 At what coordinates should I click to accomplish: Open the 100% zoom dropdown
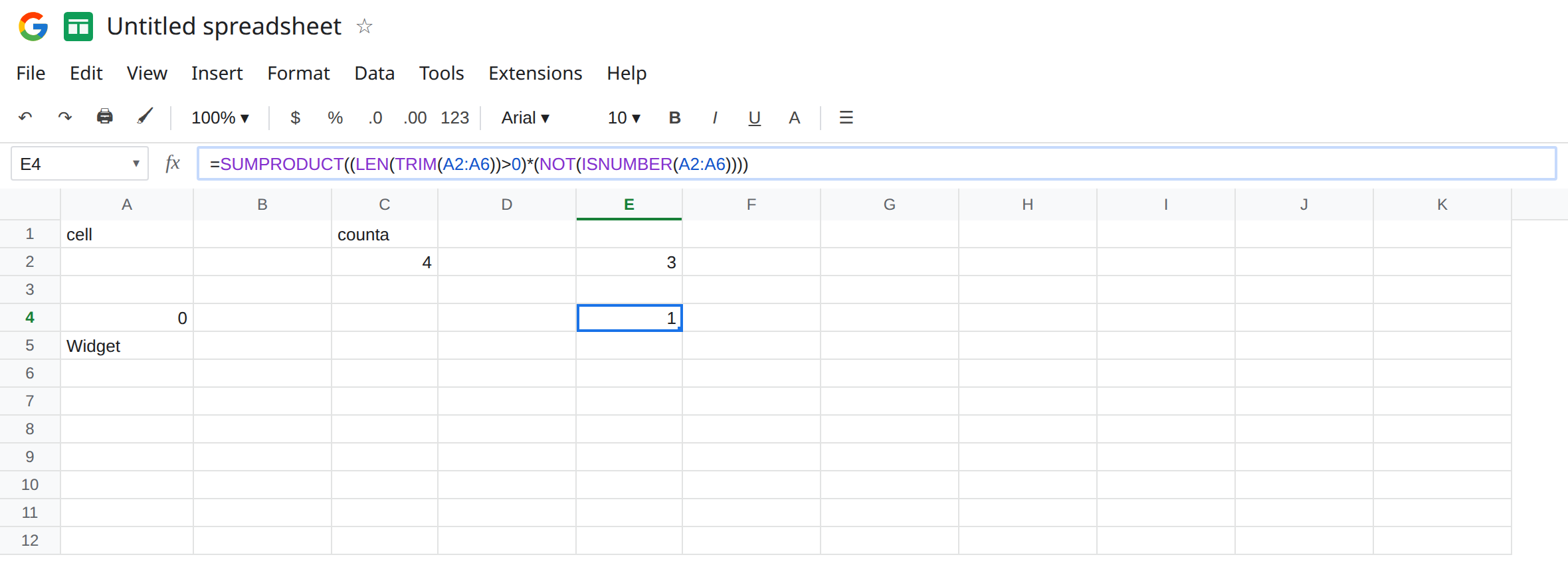[x=220, y=118]
